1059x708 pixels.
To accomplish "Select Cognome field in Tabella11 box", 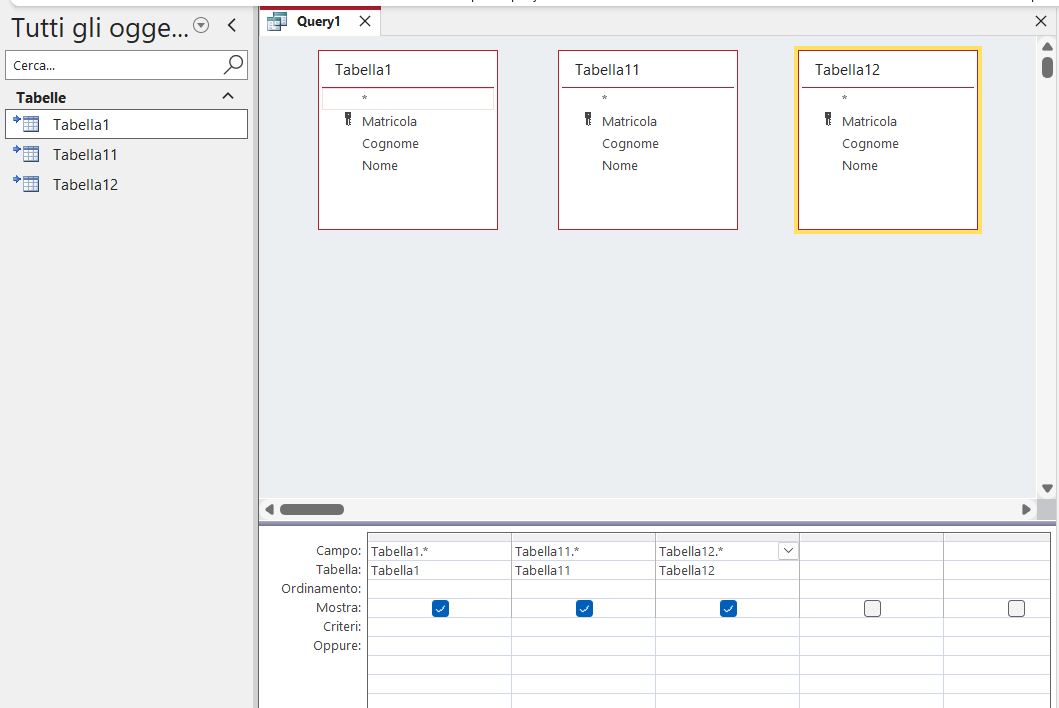I will 630,144.
